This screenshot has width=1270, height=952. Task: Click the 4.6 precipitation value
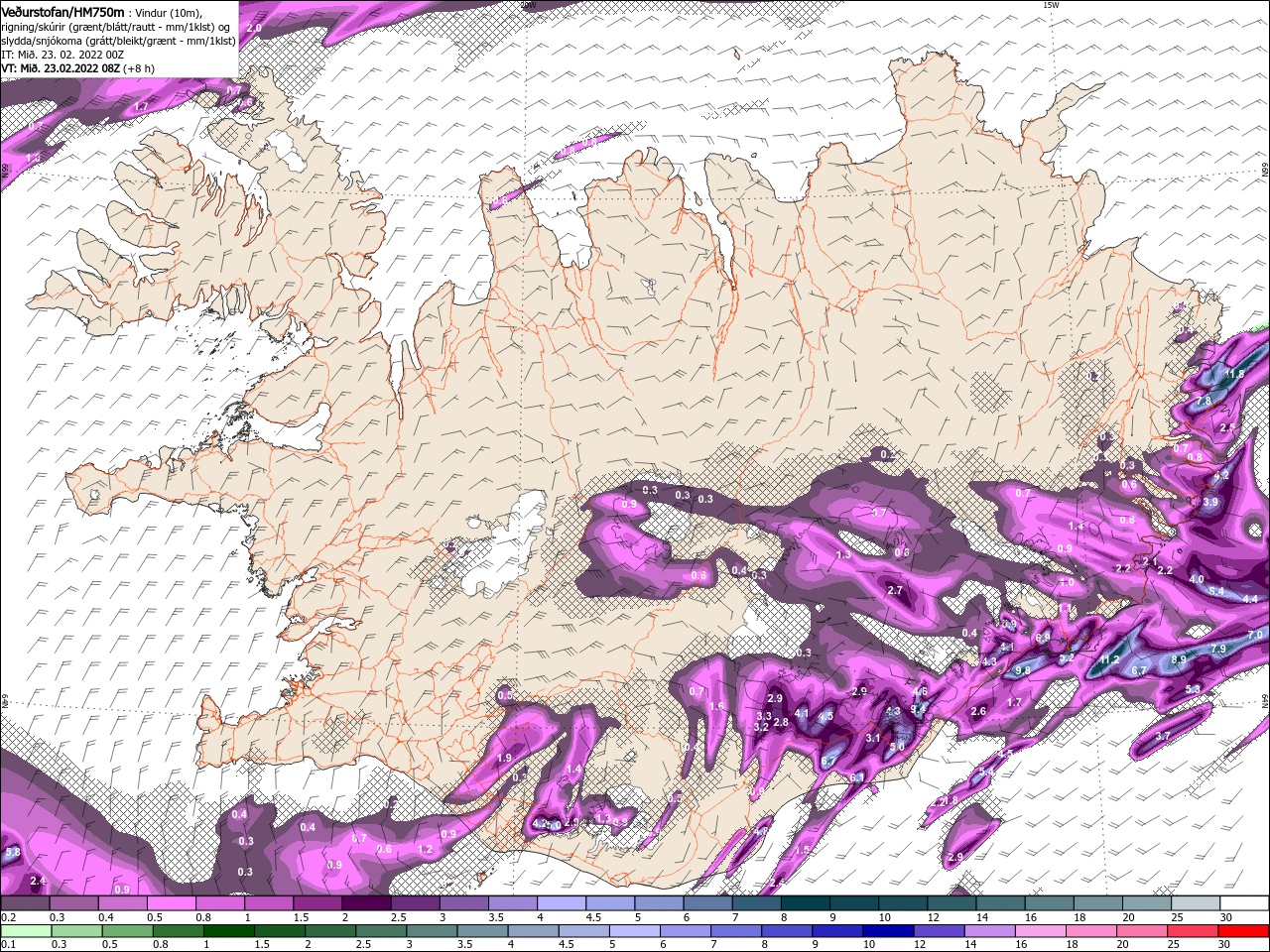pos(920,692)
